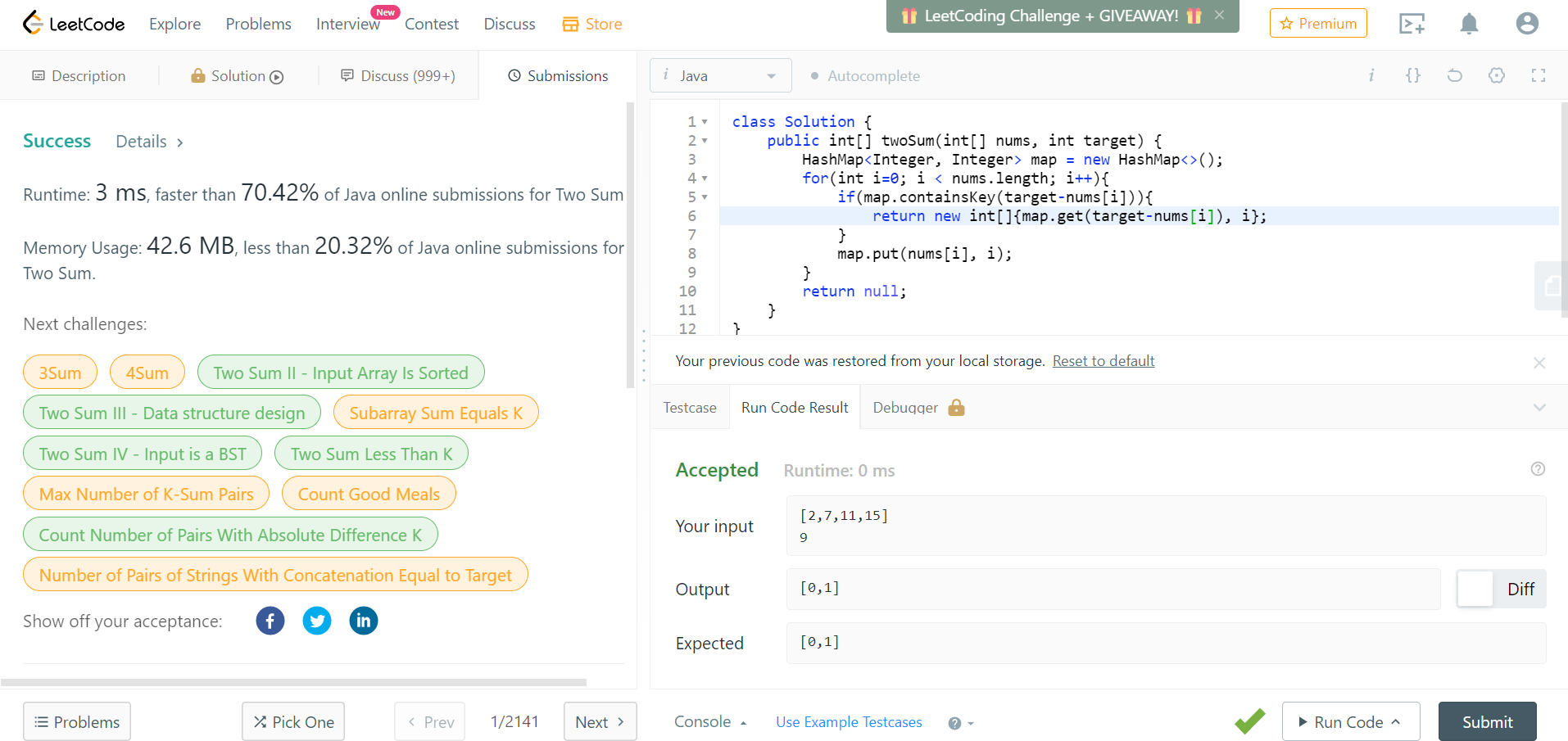
Task: Open the 4Sum challenge
Action: pos(147,373)
